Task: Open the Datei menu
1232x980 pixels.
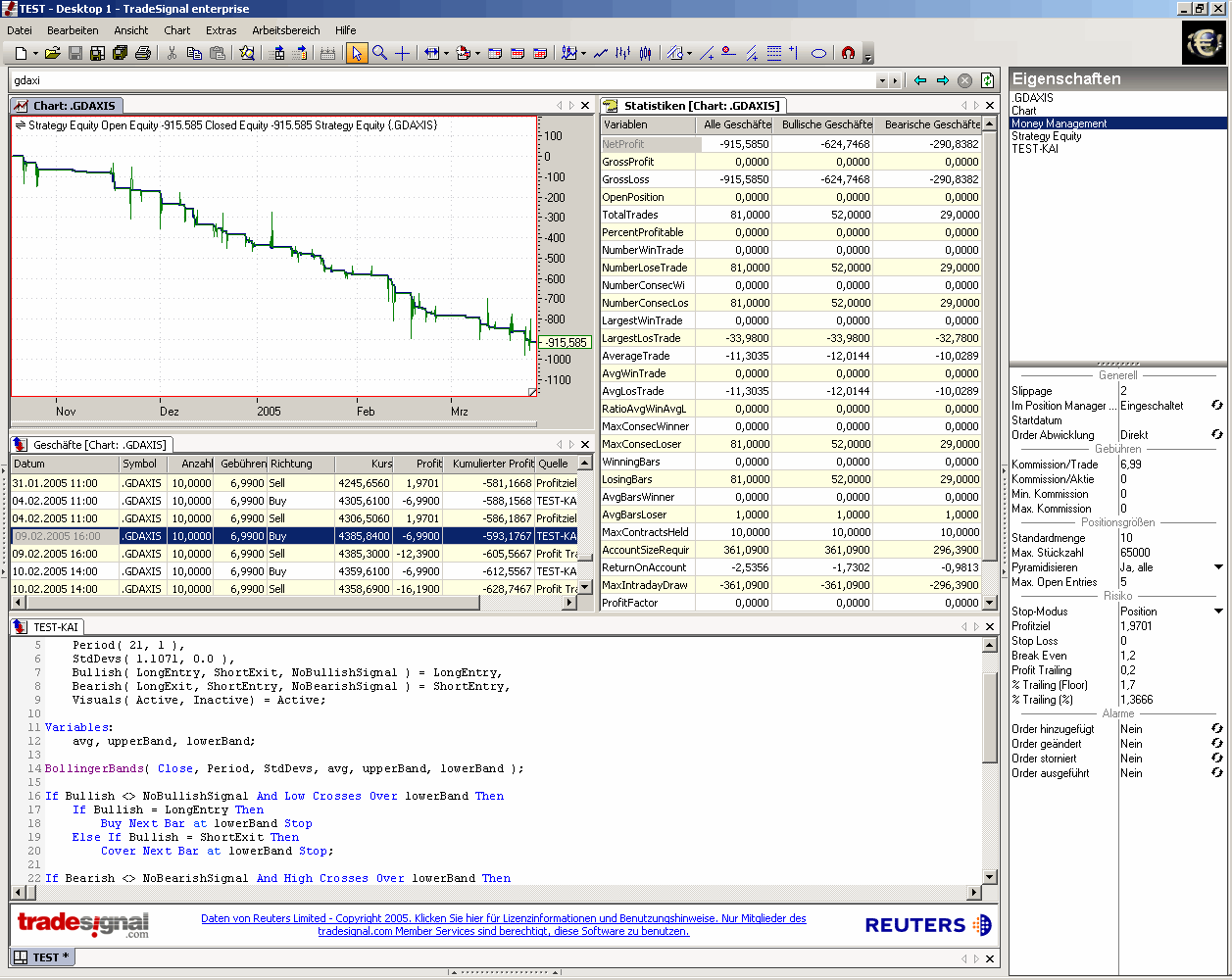Action: tap(20, 30)
